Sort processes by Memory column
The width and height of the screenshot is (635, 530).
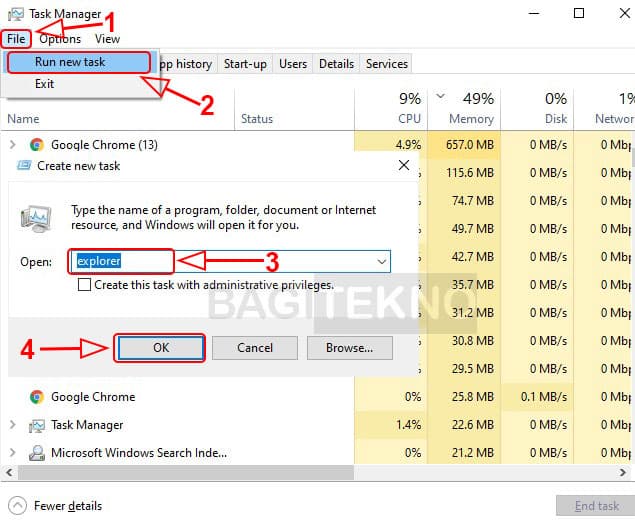[x=464, y=109]
